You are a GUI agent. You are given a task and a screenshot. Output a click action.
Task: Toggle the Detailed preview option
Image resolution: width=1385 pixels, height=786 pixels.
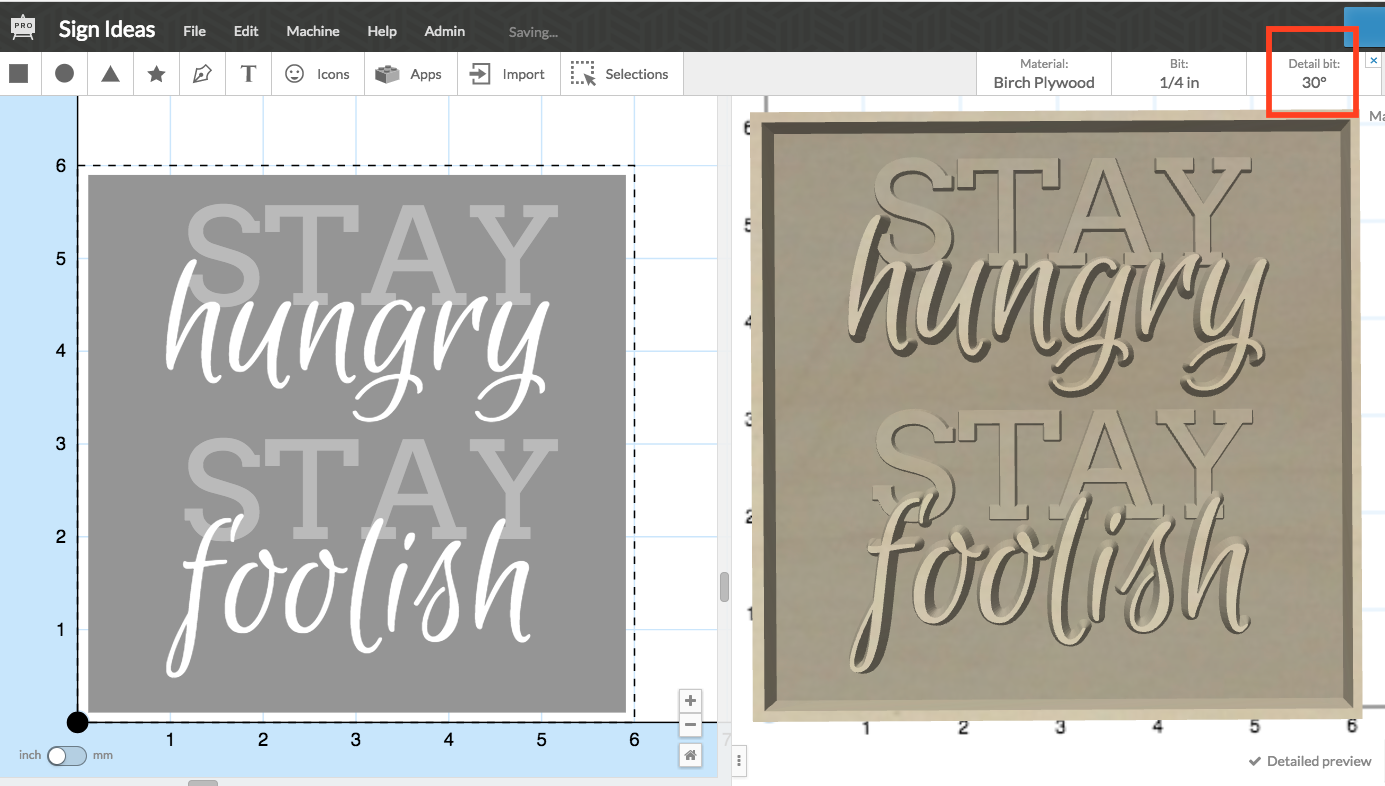(x=1310, y=761)
